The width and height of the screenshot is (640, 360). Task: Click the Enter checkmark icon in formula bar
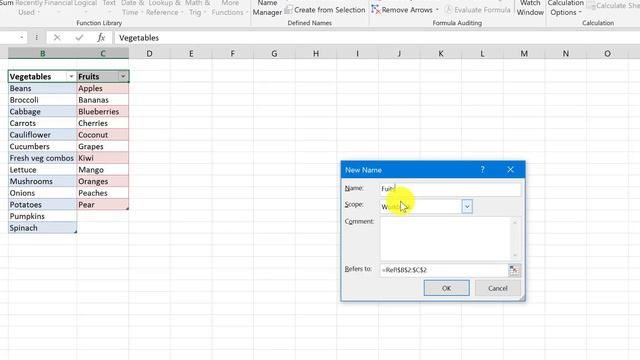point(79,38)
